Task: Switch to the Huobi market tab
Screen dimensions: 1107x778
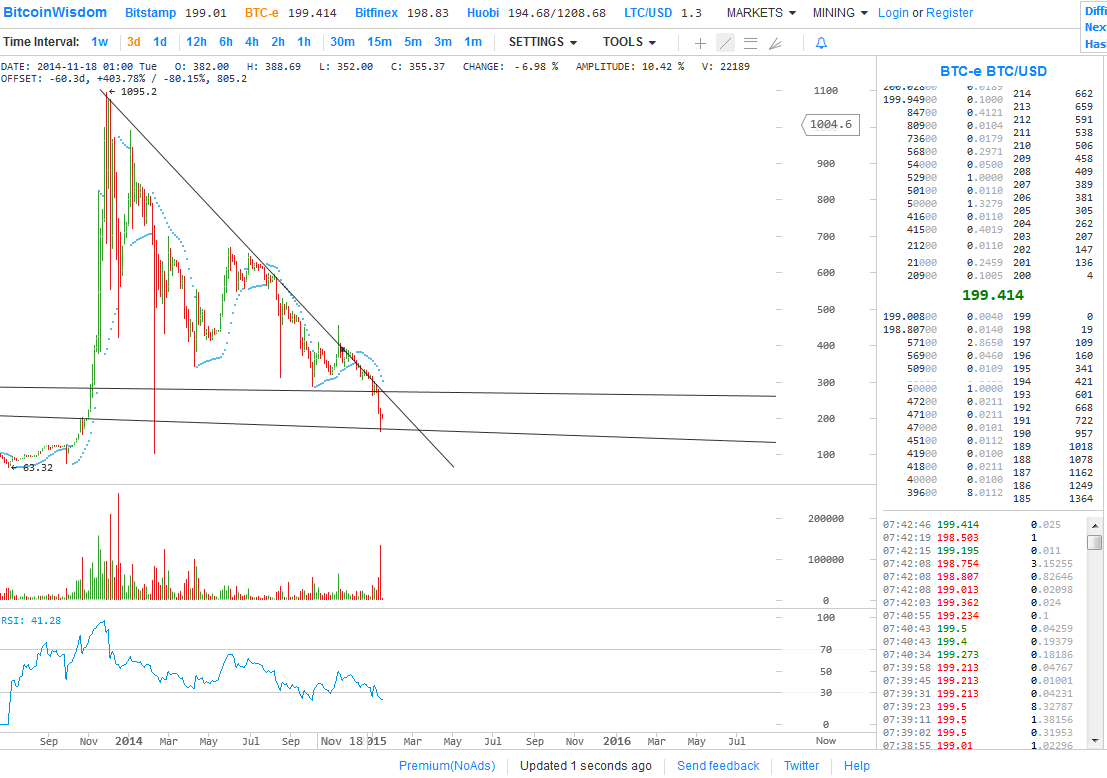Action: [x=483, y=12]
